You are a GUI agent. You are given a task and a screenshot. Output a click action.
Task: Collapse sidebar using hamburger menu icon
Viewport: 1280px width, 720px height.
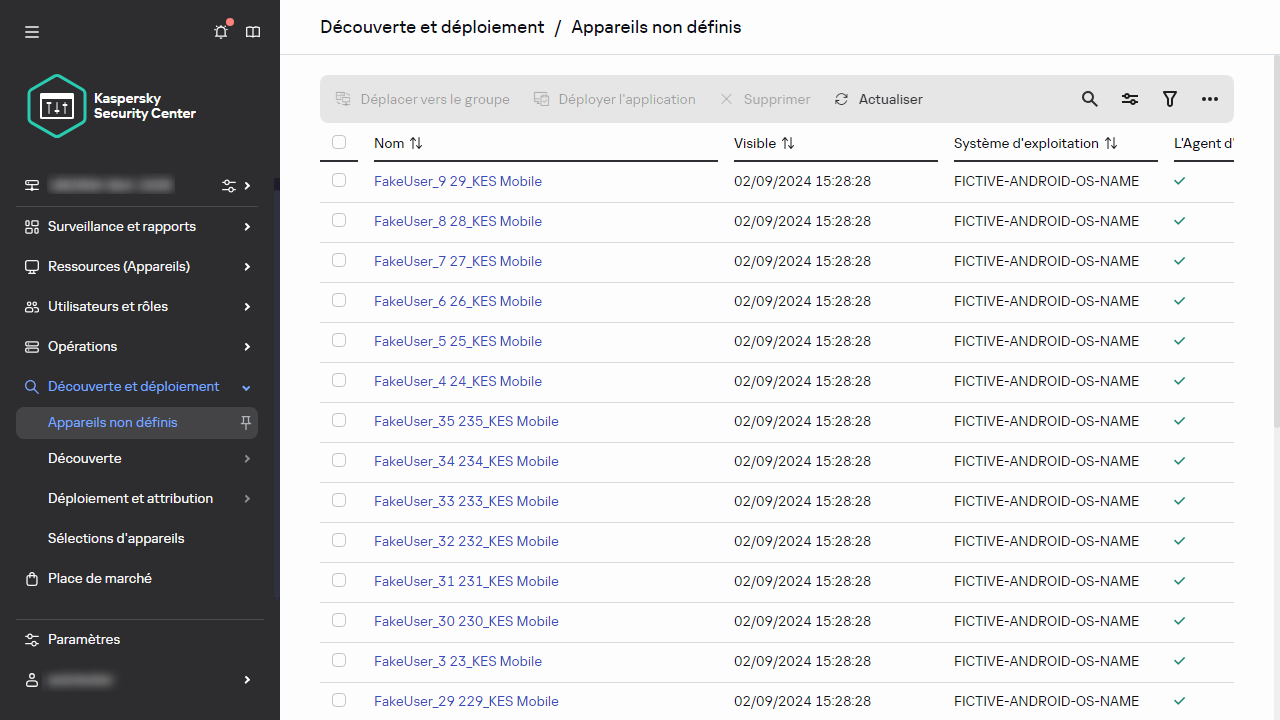(x=32, y=32)
